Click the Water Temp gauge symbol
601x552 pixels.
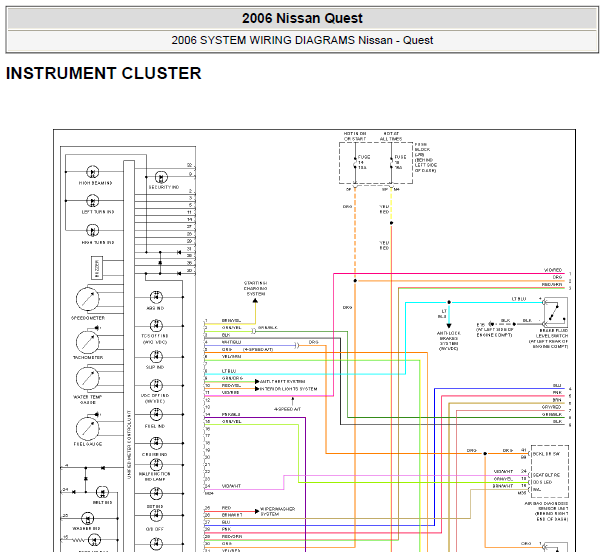point(87,379)
